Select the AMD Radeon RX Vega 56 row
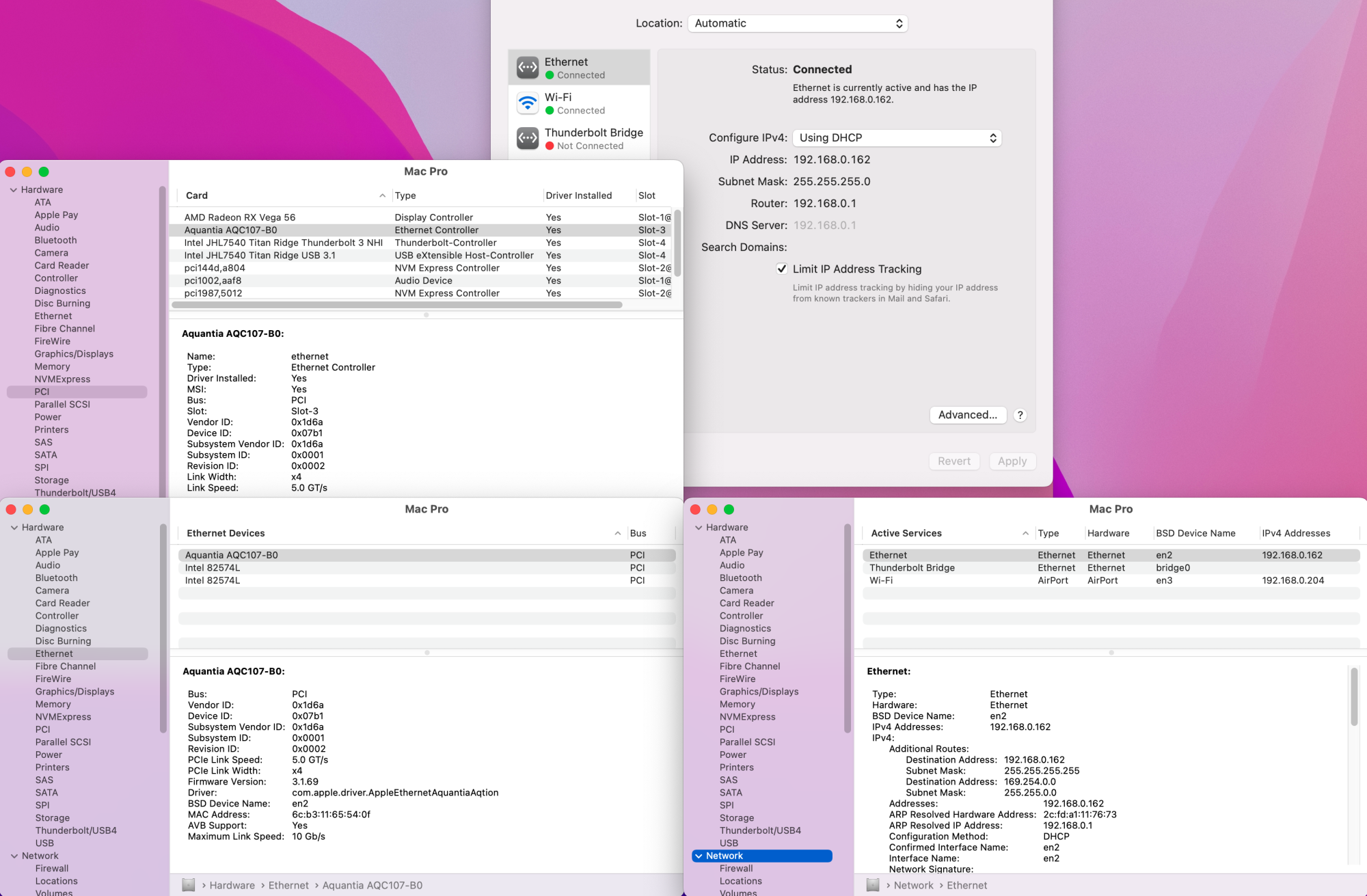The image size is (1367, 896). pyautogui.click(x=240, y=217)
